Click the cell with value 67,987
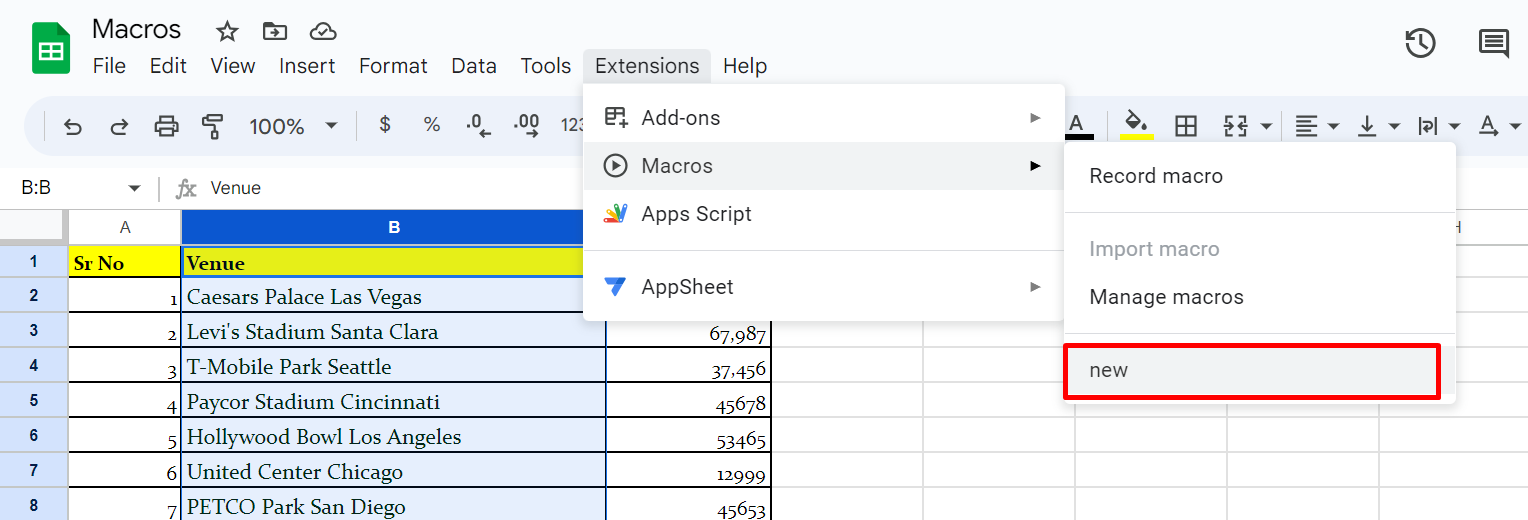 pos(689,332)
